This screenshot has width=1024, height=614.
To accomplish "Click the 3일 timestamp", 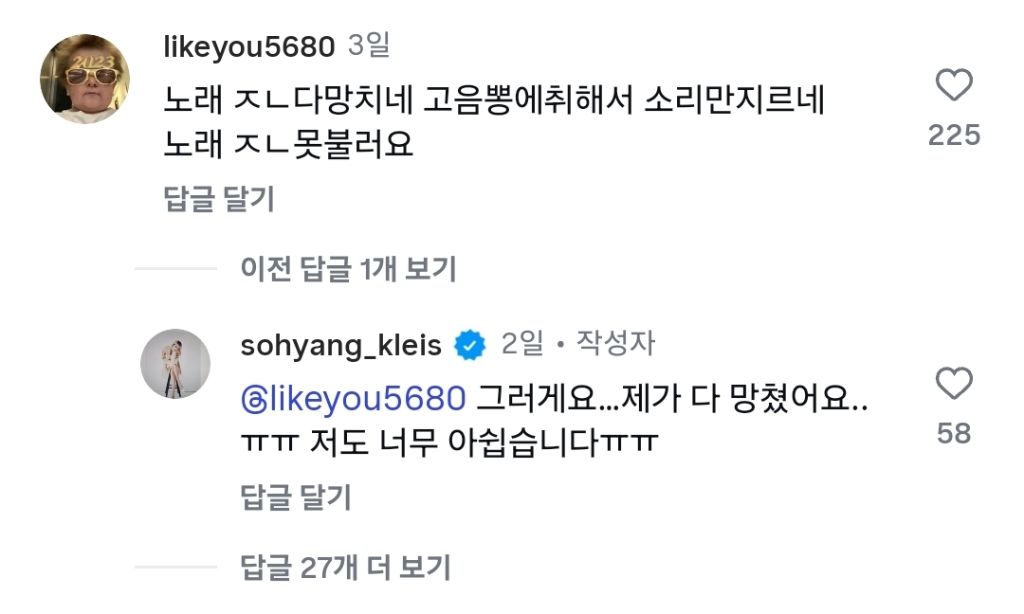I will click(369, 46).
